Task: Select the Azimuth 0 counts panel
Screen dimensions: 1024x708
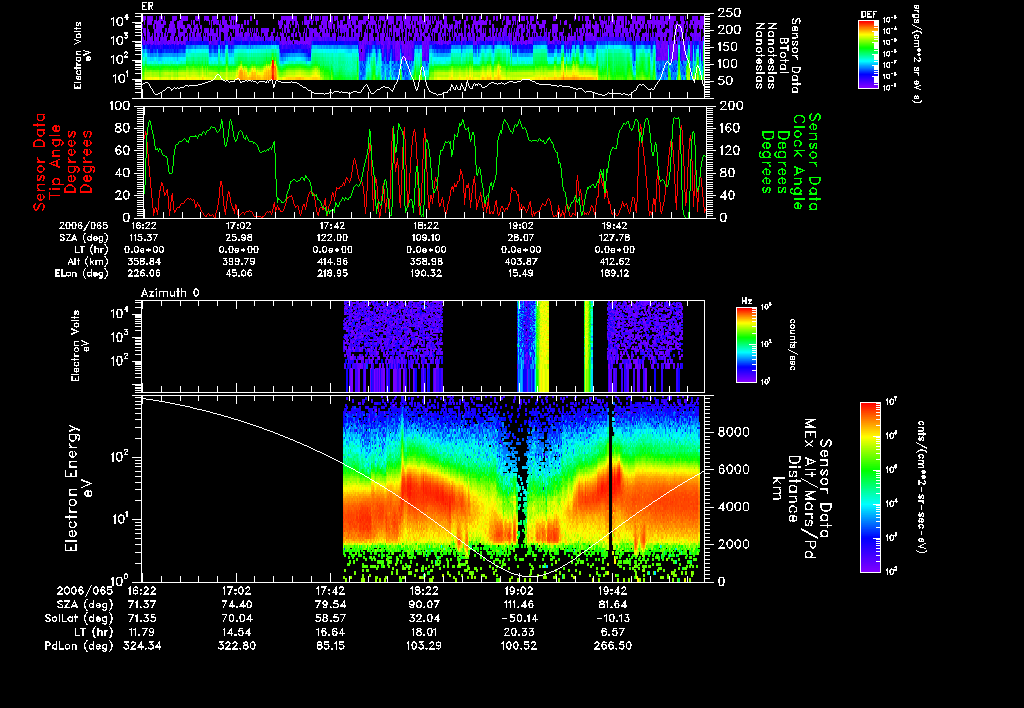Action: click(x=423, y=346)
